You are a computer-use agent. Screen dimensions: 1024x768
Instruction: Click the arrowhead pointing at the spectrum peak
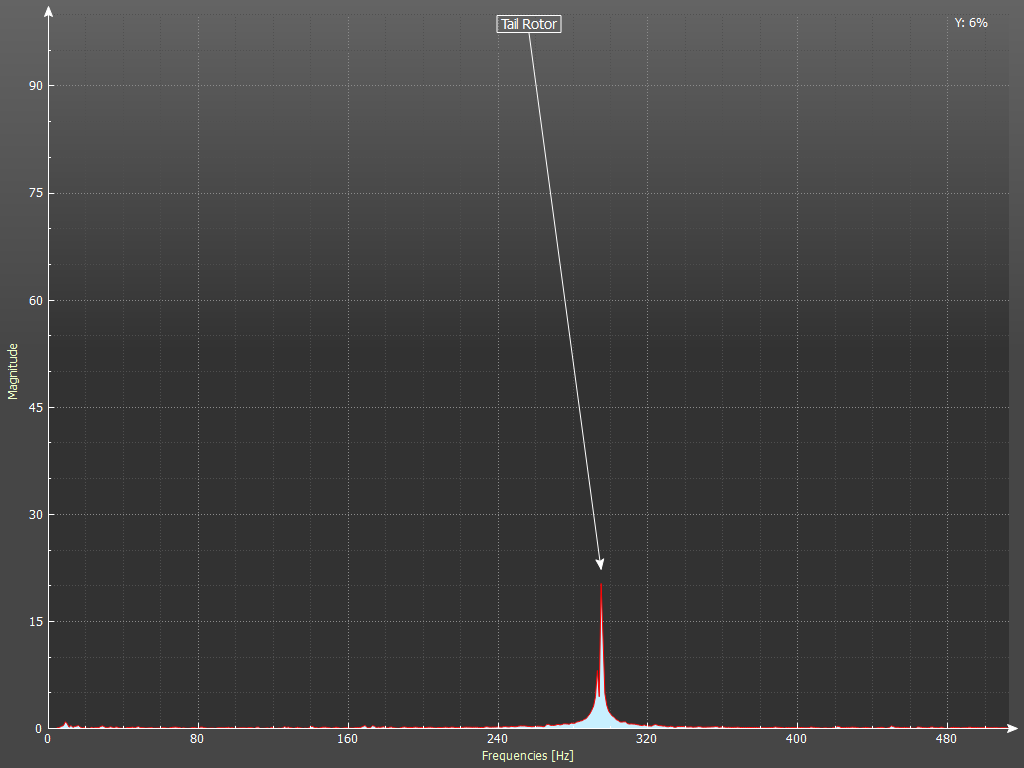coord(600,564)
